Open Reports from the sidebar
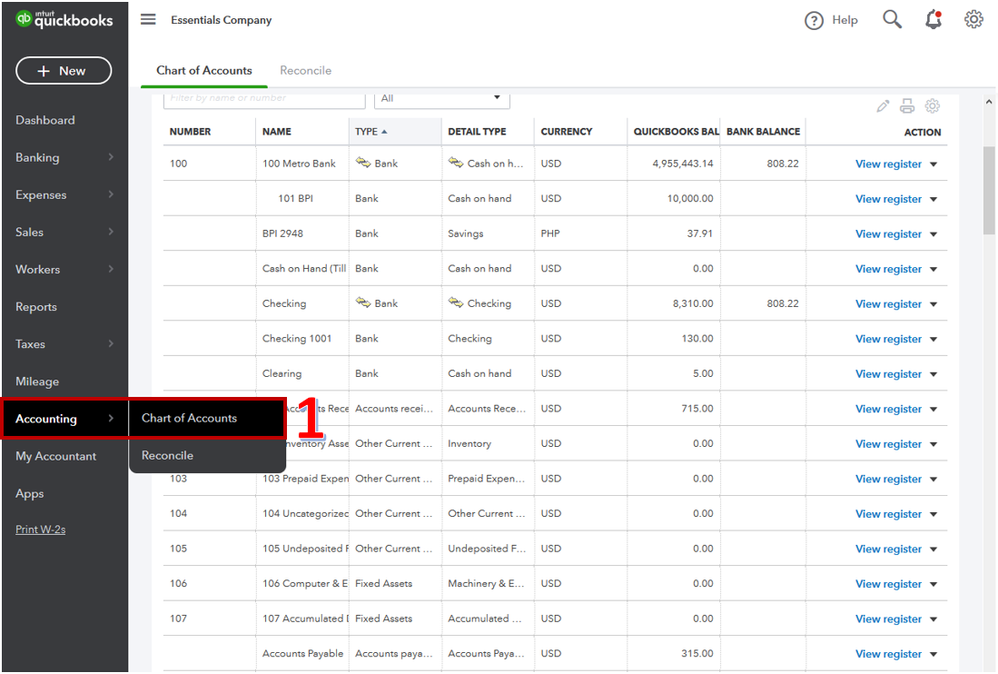998x674 pixels. tap(36, 307)
